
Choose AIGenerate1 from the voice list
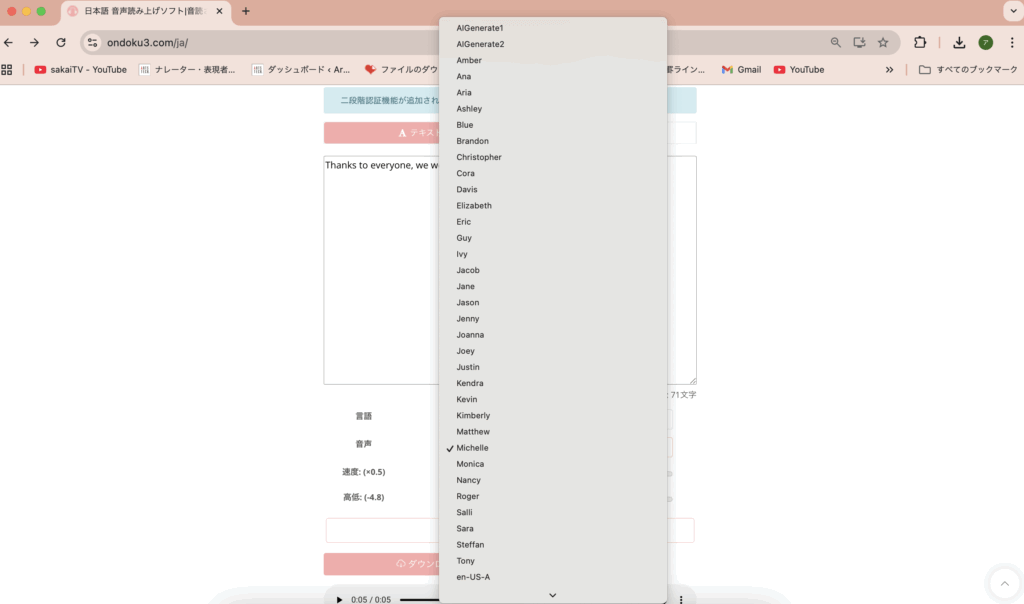480,28
